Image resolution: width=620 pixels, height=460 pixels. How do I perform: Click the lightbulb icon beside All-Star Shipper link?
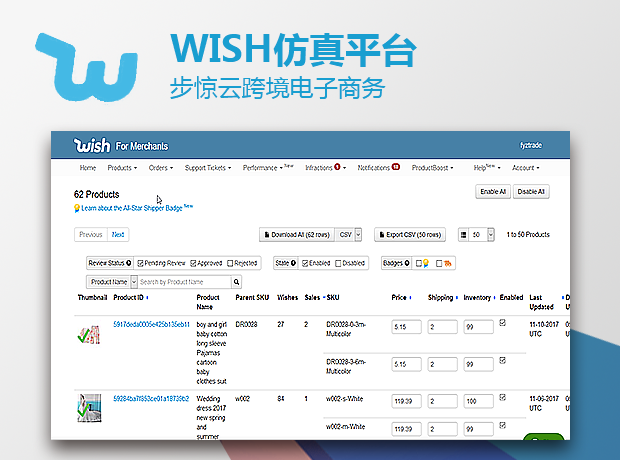77,208
